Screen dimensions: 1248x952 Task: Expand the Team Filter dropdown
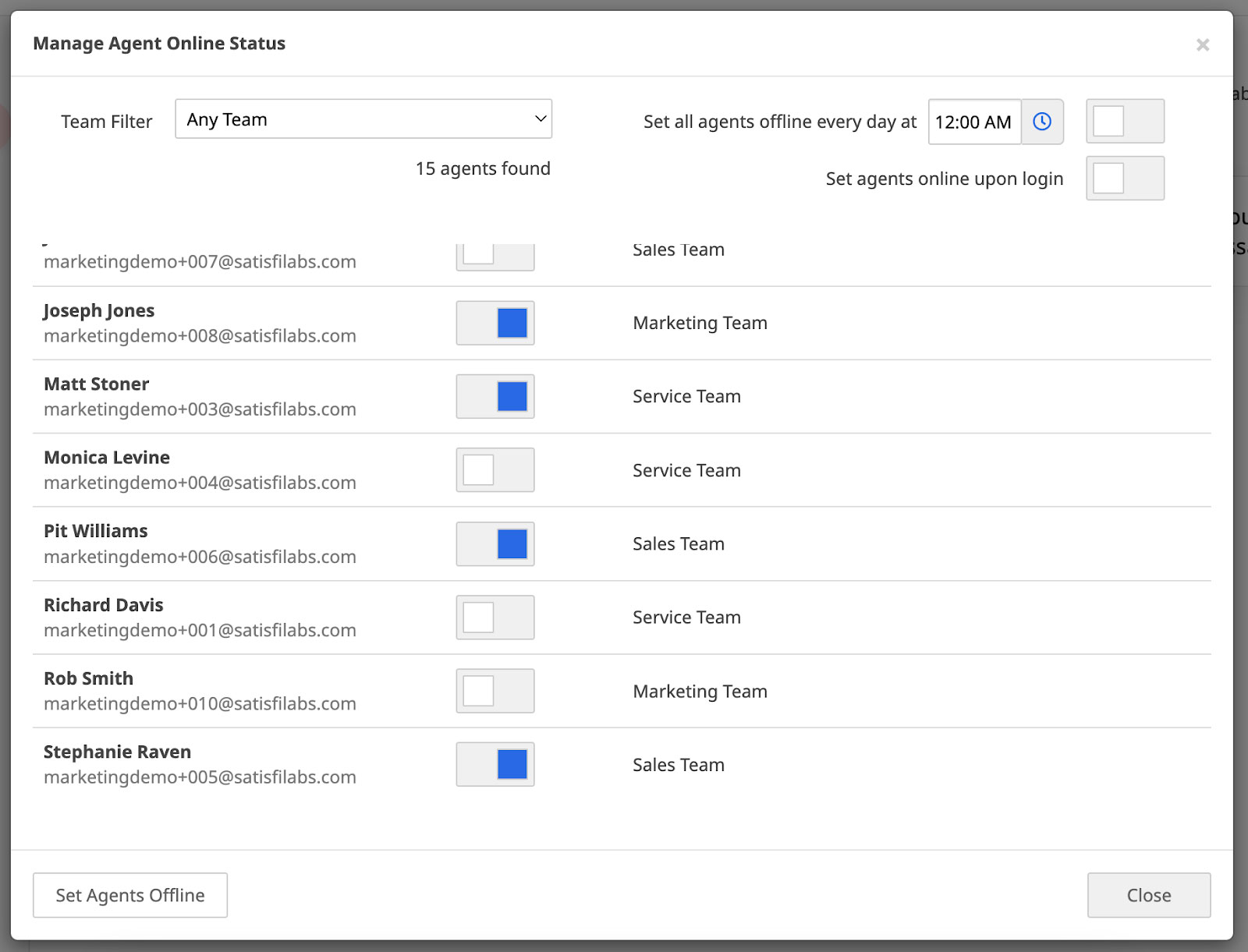363,119
